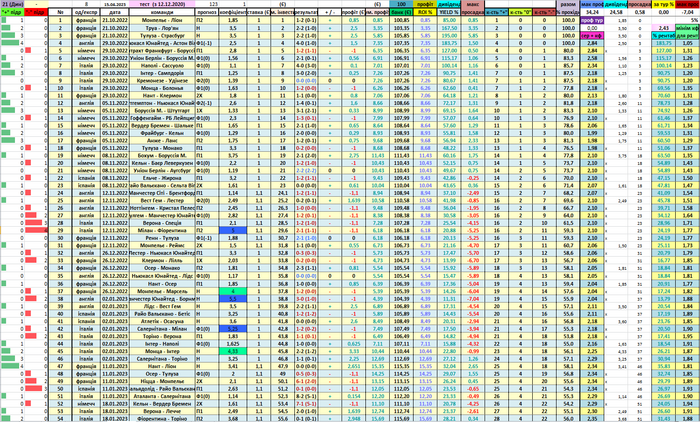Screen dimensions: 700x422
Task: Select the pink 'тест (з 12.12.2020)' cell
Action: [x=162, y=4]
